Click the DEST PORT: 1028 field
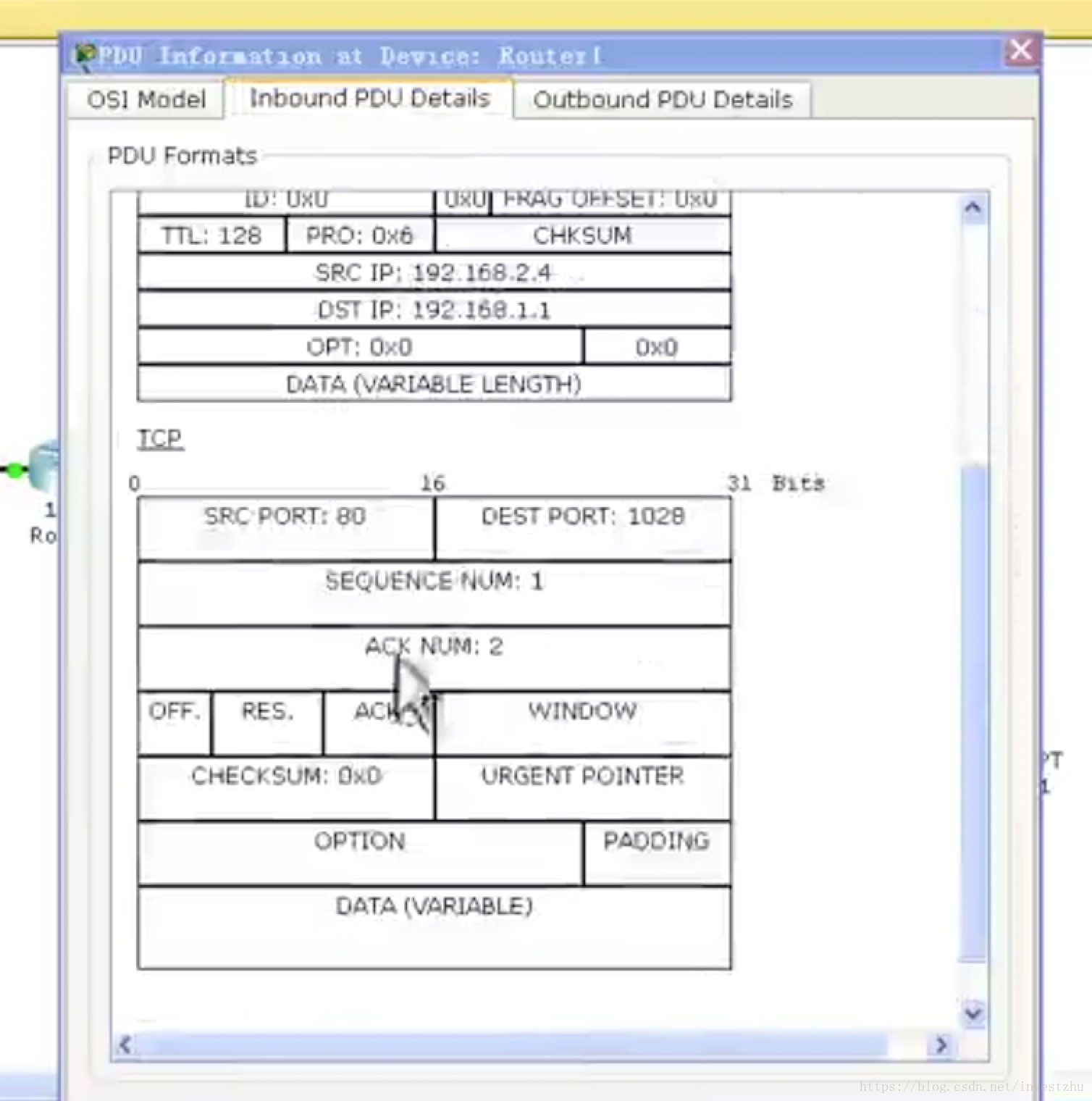The width and height of the screenshot is (1092, 1101). 583,529
